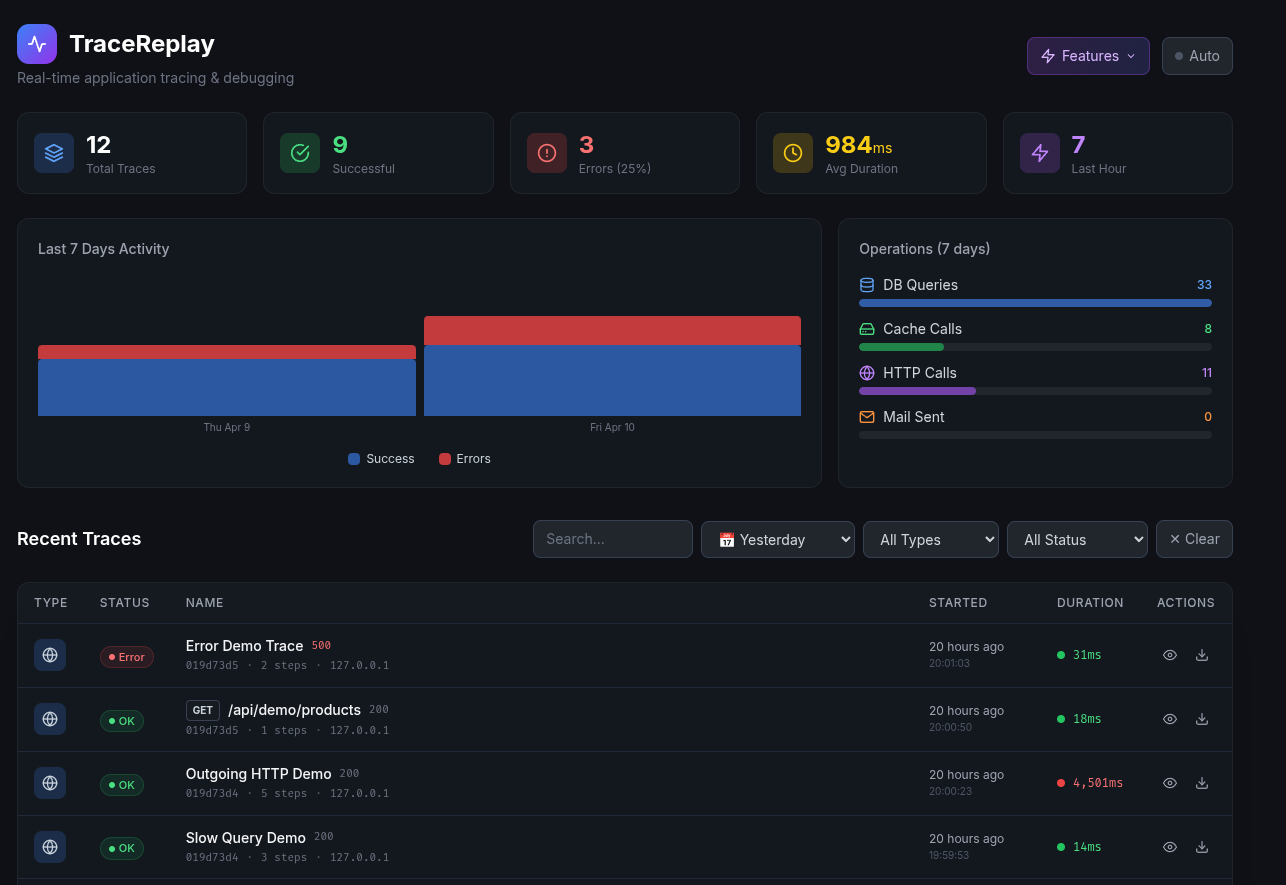Click the Total Traces layers icon

(54, 153)
